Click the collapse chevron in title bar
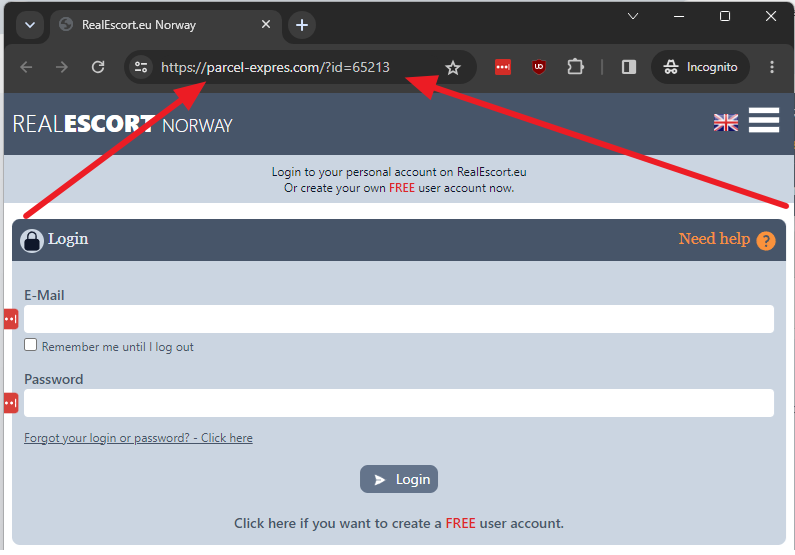 (633, 16)
